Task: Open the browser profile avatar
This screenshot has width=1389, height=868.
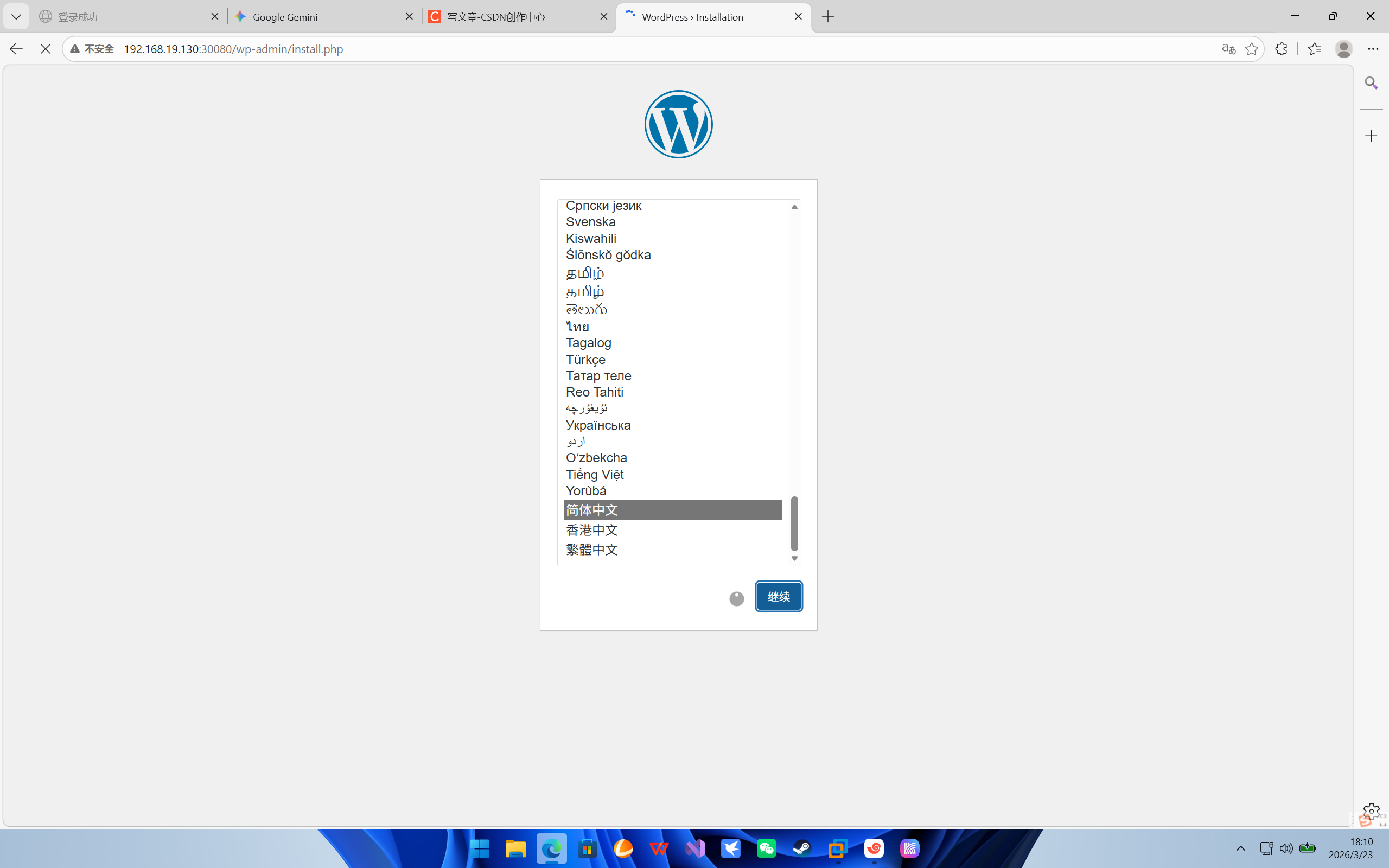Action: pyautogui.click(x=1343, y=49)
